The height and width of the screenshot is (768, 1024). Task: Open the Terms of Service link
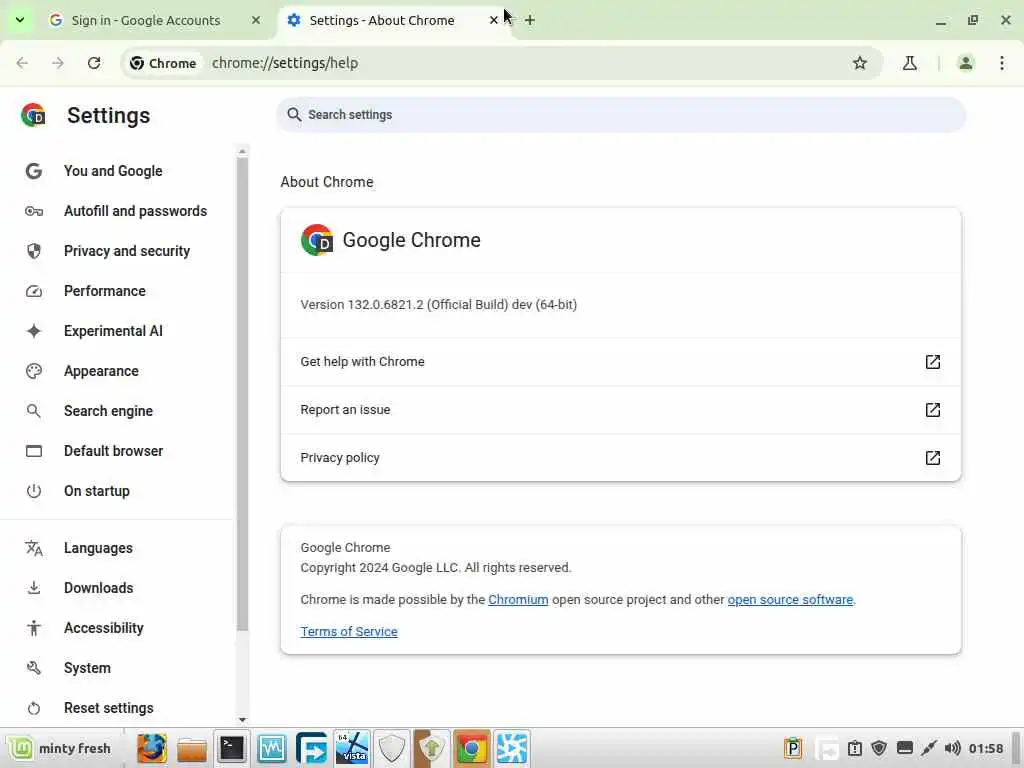point(349,632)
